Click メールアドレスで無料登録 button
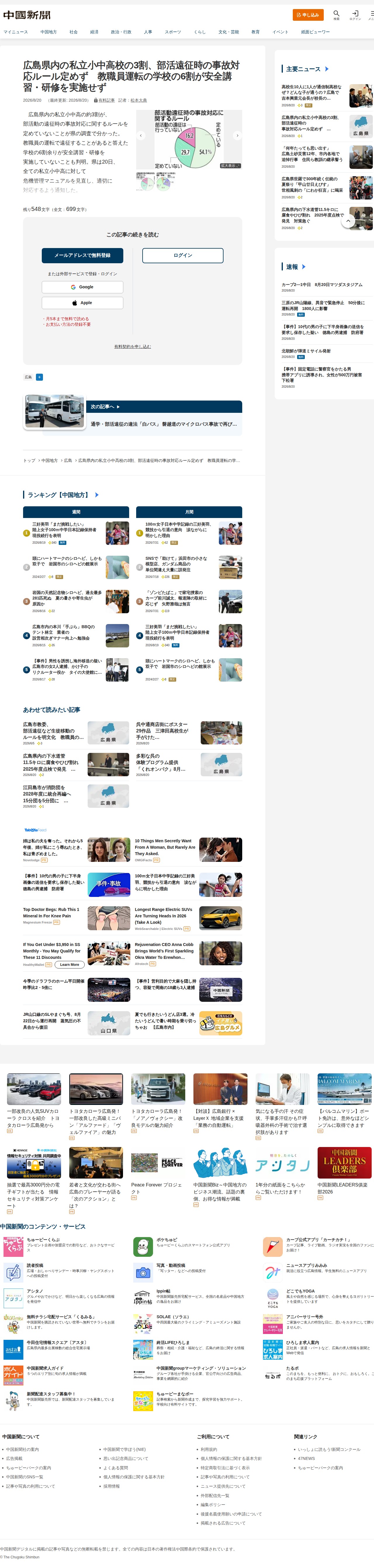Image resolution: width=374 pixels, height=1568 pixels. (x=82, y=255)
